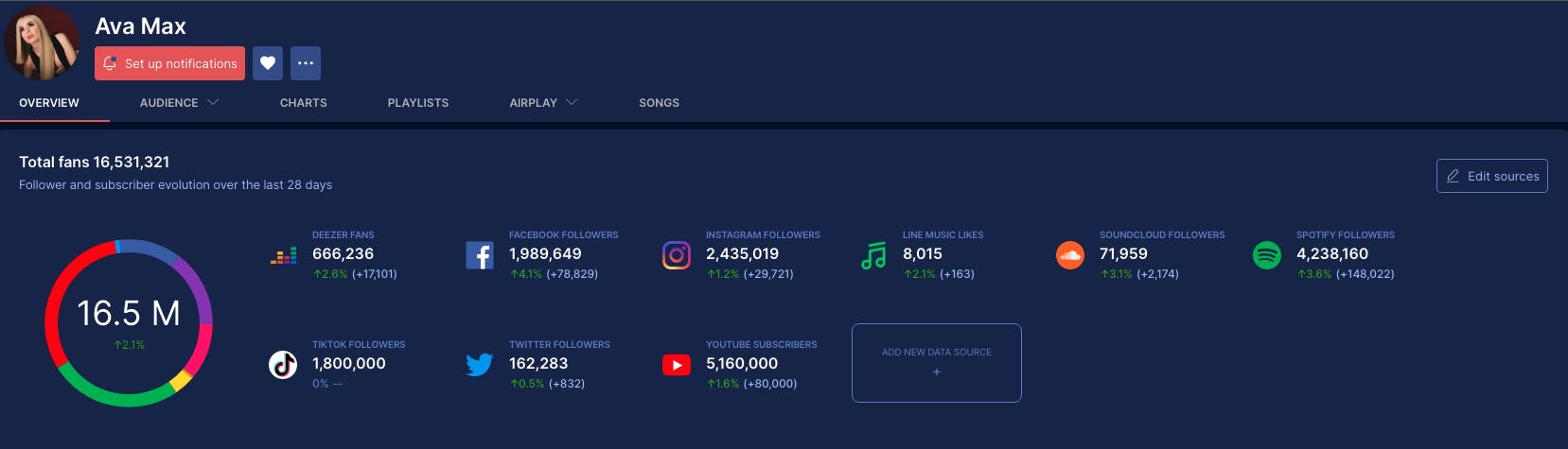This screenshot has width=1568, height=449.
Task: Open the Playlists tab
Action: click(x=417, y=102)
